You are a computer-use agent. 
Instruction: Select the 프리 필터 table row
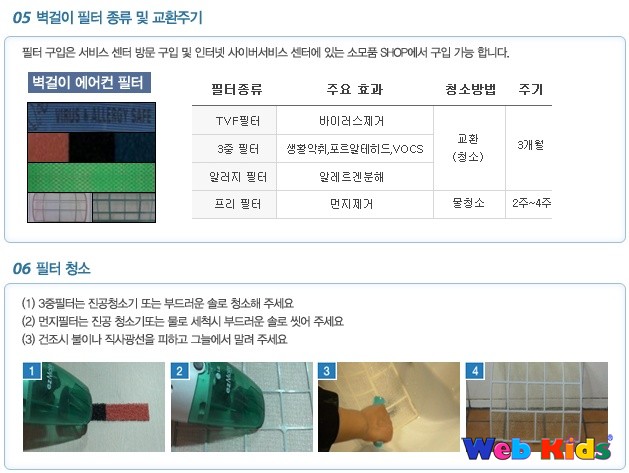coord(372,204)
